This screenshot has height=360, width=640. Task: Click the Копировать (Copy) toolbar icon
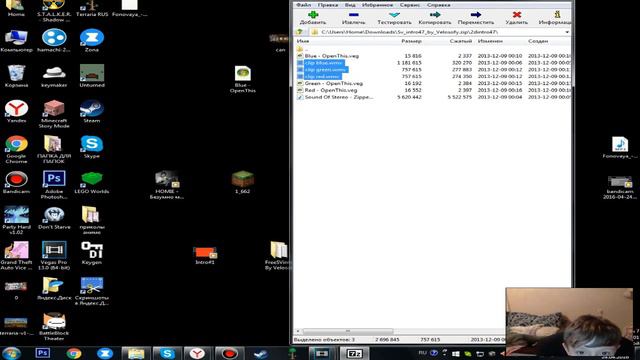[x=435, y=15]
